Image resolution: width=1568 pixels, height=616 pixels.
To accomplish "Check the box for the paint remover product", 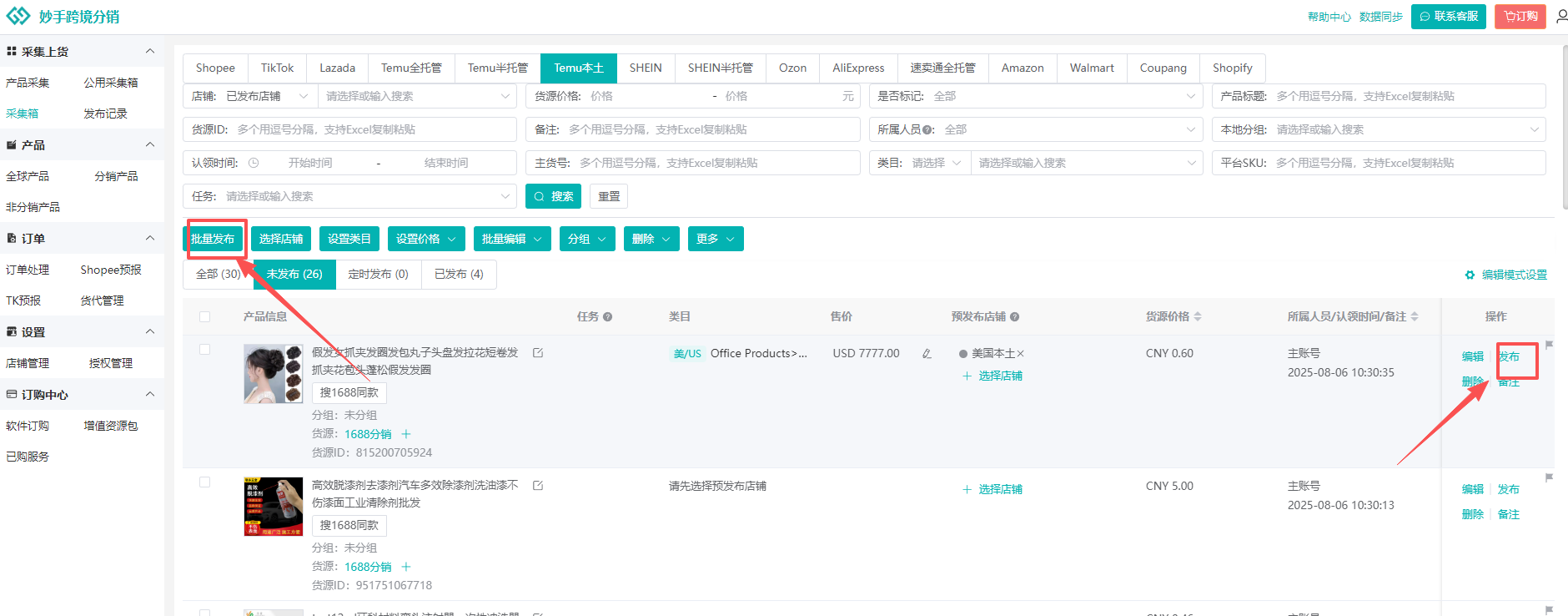I will click(x=205, y=482).
